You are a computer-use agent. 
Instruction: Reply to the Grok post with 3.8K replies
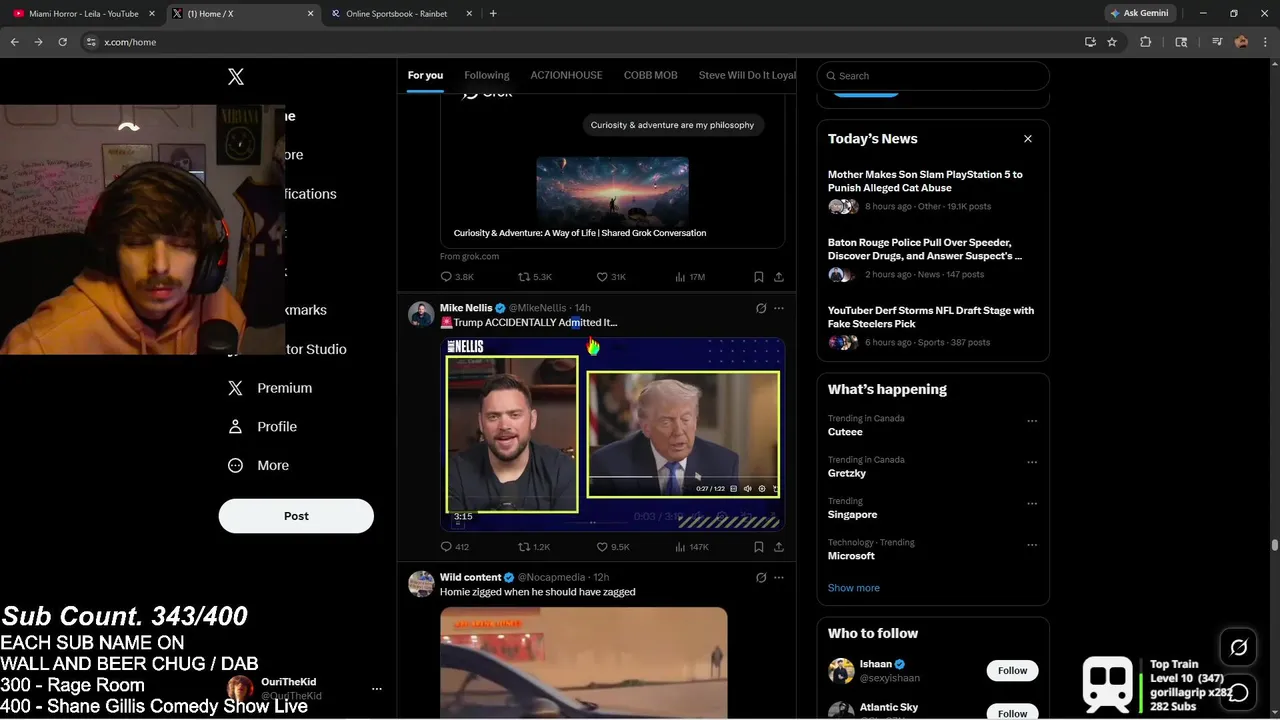457,277
